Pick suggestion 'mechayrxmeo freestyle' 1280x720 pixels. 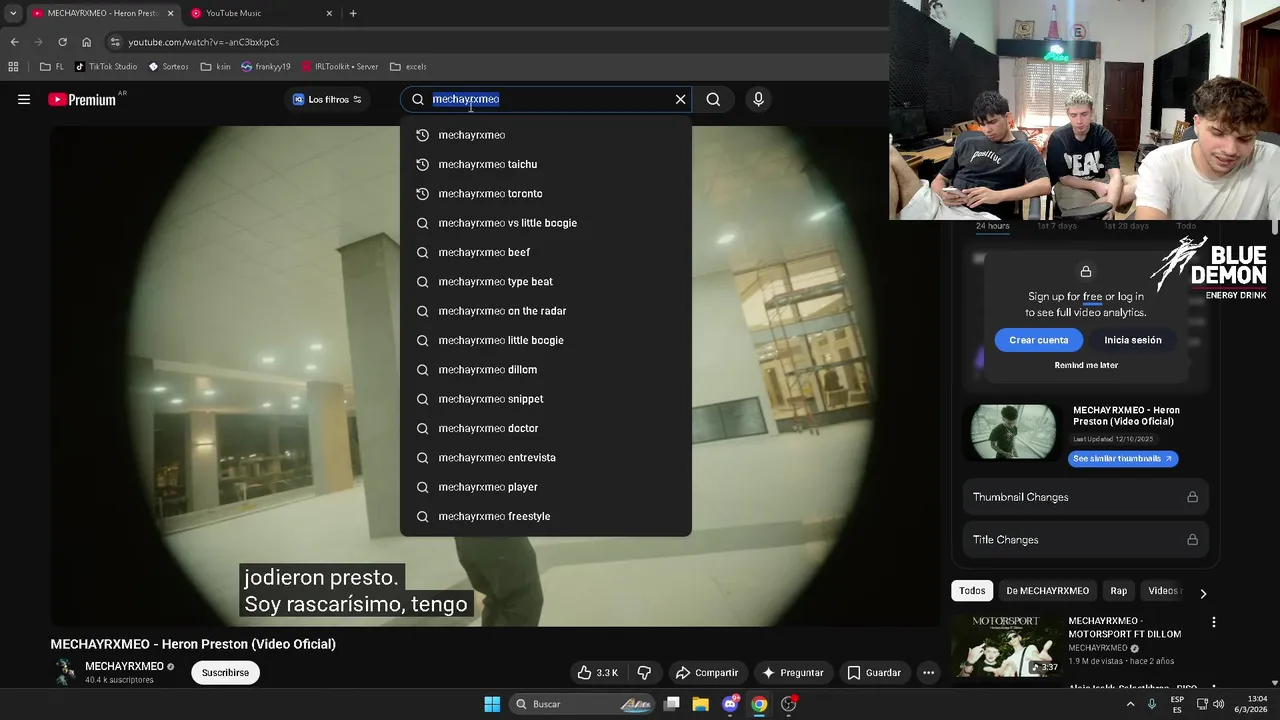545,516
